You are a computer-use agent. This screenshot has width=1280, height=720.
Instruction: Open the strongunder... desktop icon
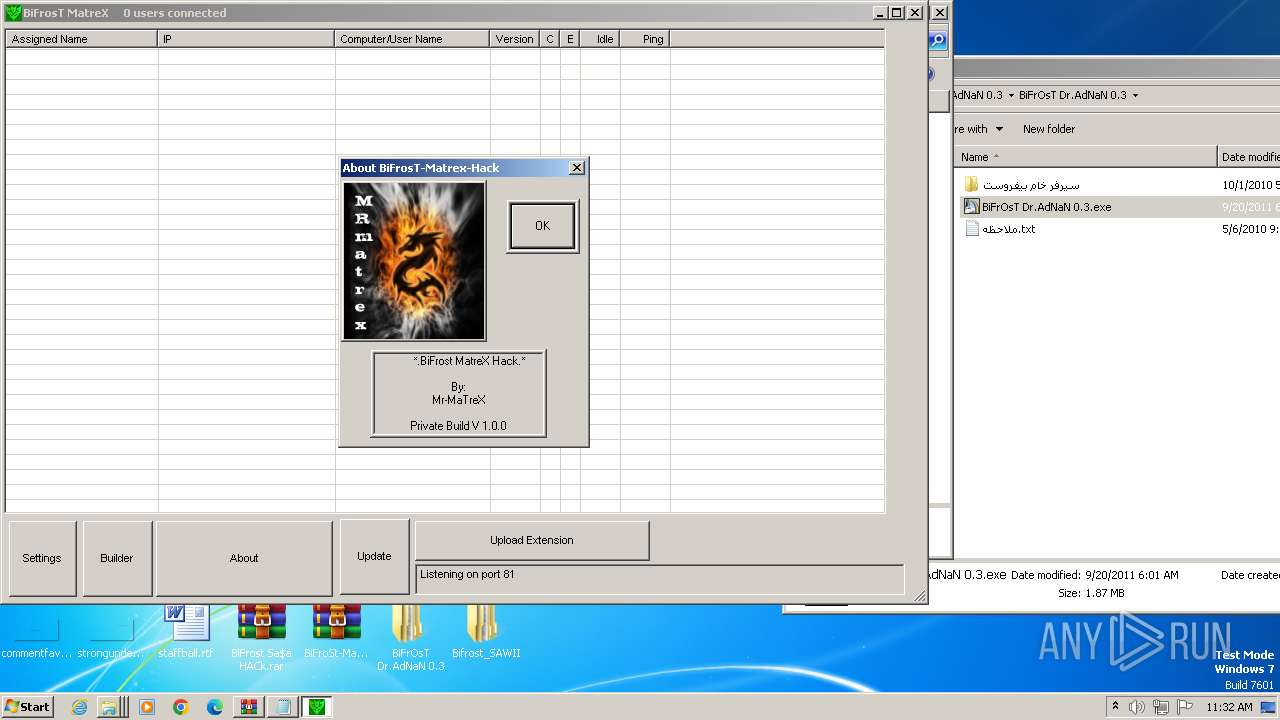[x=112, y=638]
